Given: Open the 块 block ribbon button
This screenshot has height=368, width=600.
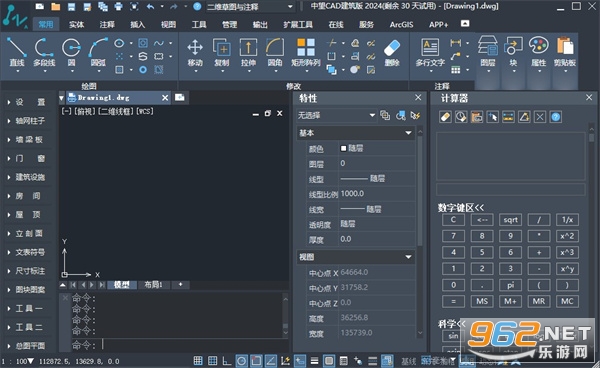Looking at the screenshot, I should click(513, 53).
